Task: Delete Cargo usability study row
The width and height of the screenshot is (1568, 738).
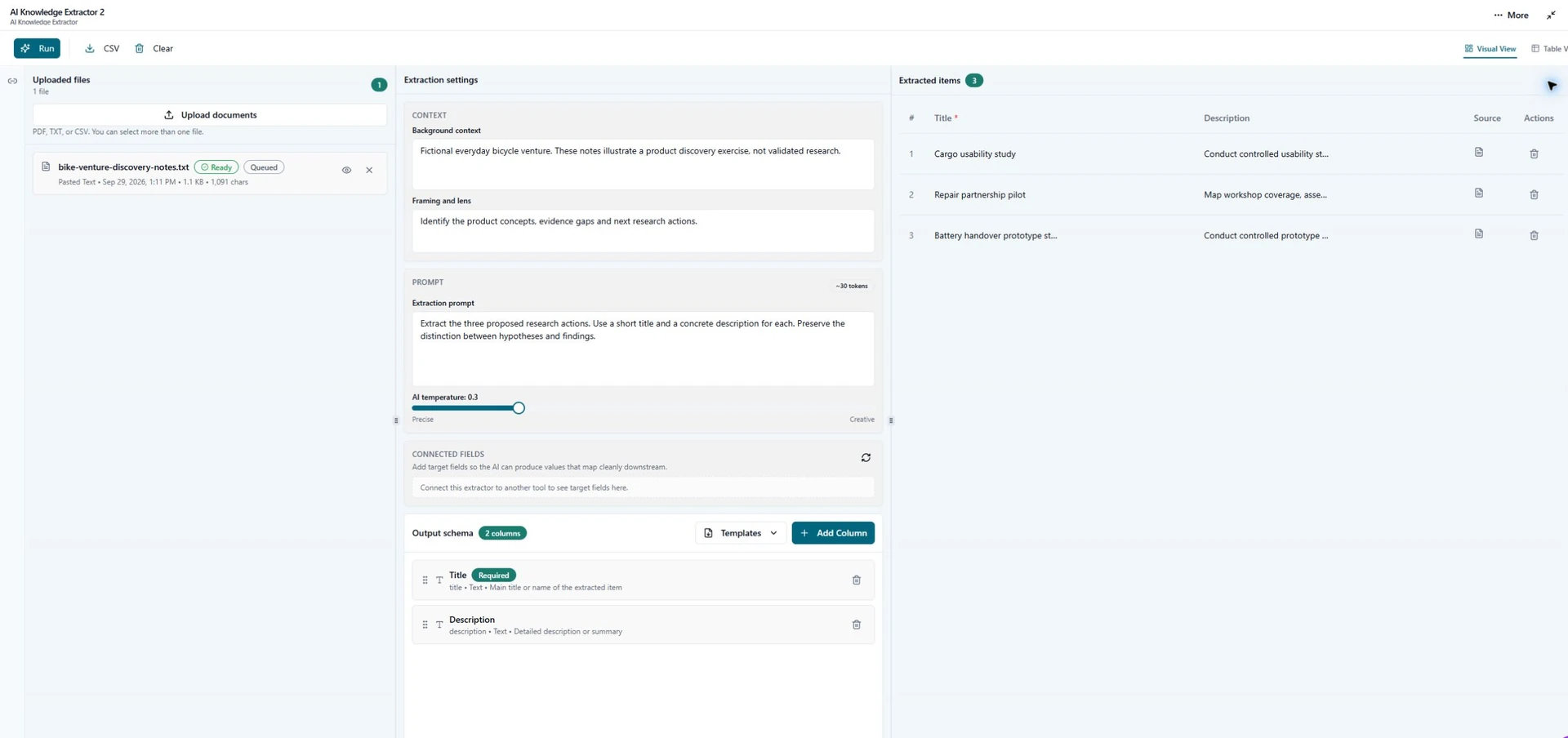Action: click(1534, 154)
